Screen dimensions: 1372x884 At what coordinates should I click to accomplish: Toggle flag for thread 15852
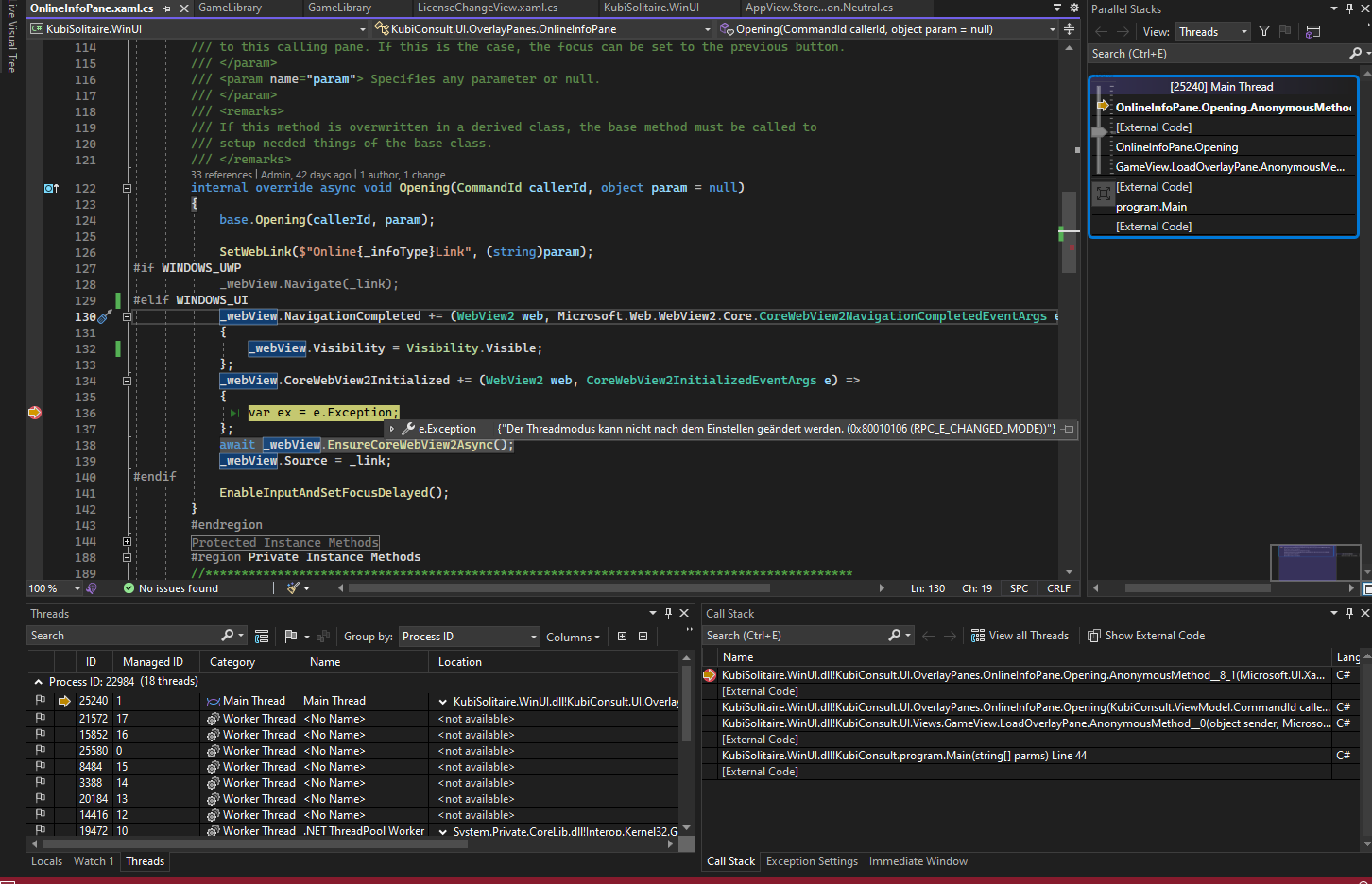(40, 734)
